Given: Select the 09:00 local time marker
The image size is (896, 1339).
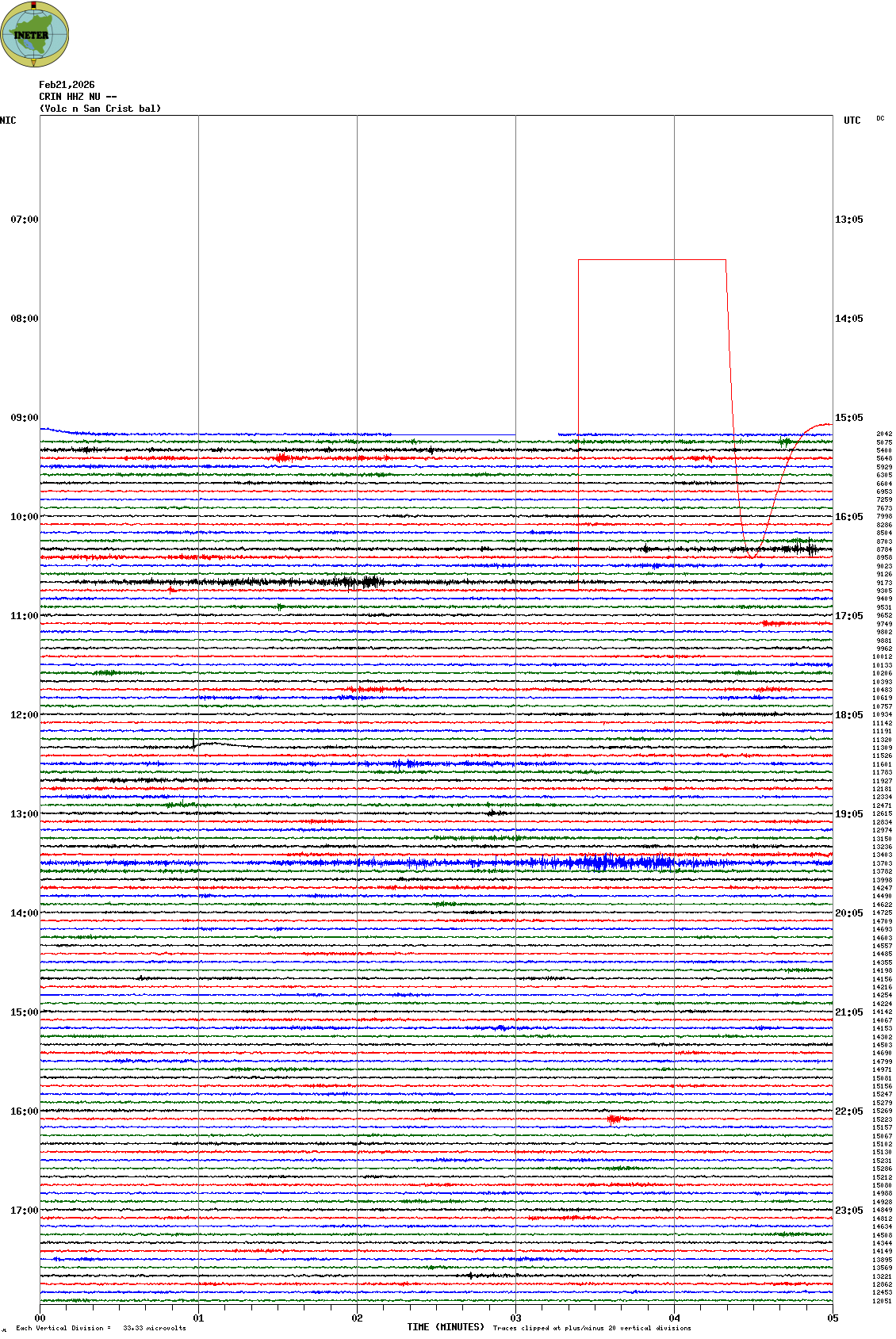Looking at the screenshot, I should pos(24,418).
